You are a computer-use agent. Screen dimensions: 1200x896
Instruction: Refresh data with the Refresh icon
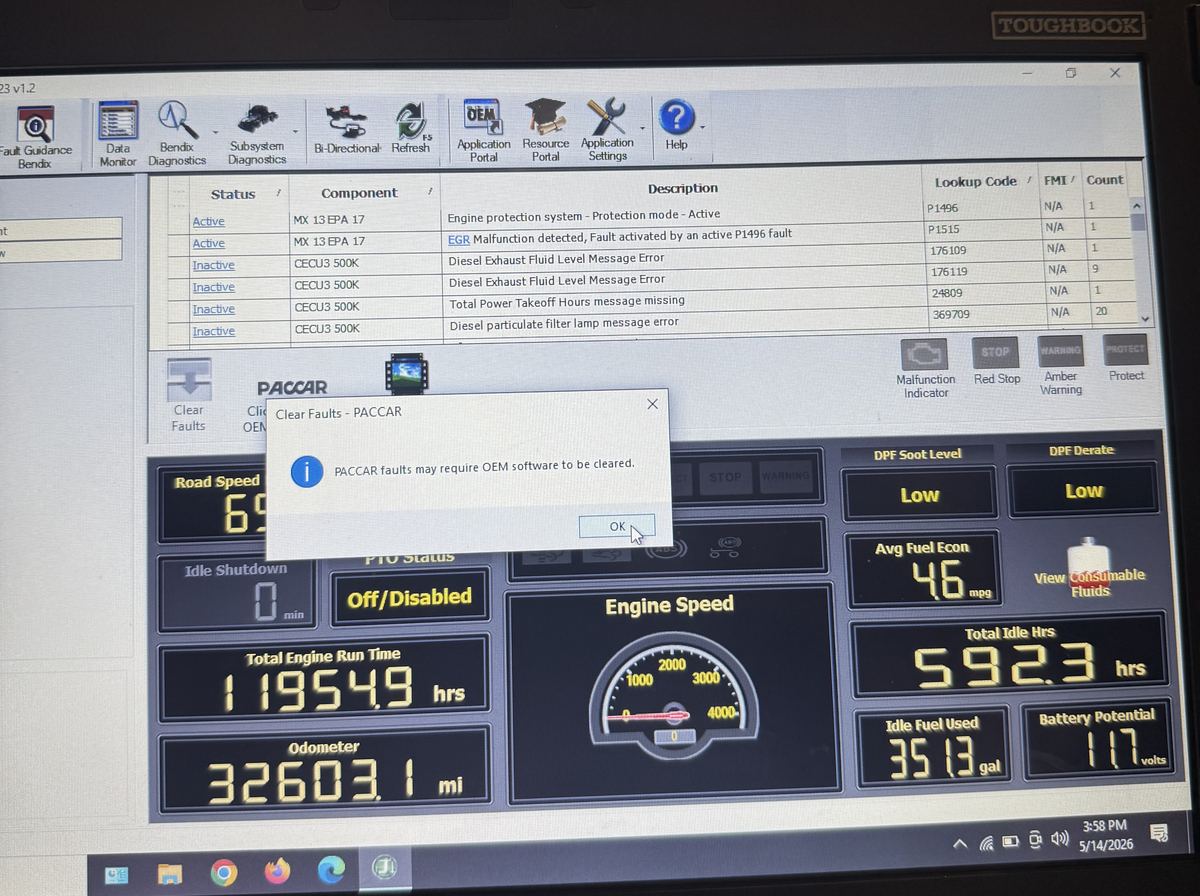(410, 129)
